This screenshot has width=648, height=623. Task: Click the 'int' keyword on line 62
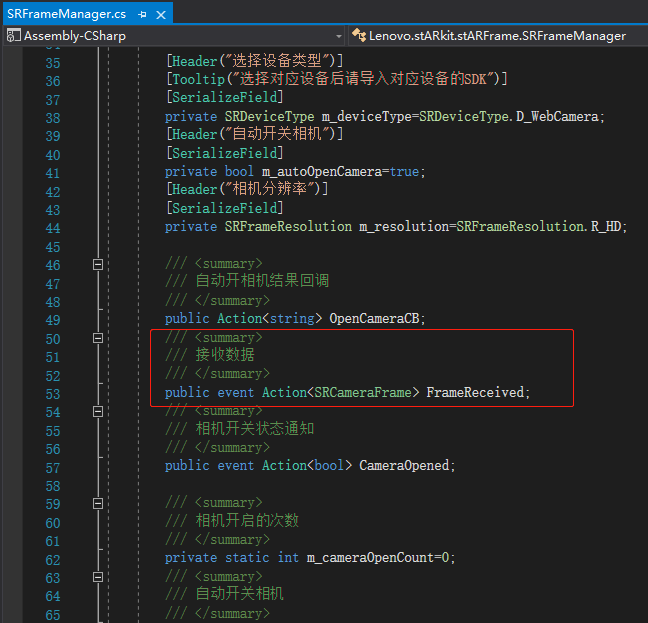pyautogui.click(x=288, y=558)
